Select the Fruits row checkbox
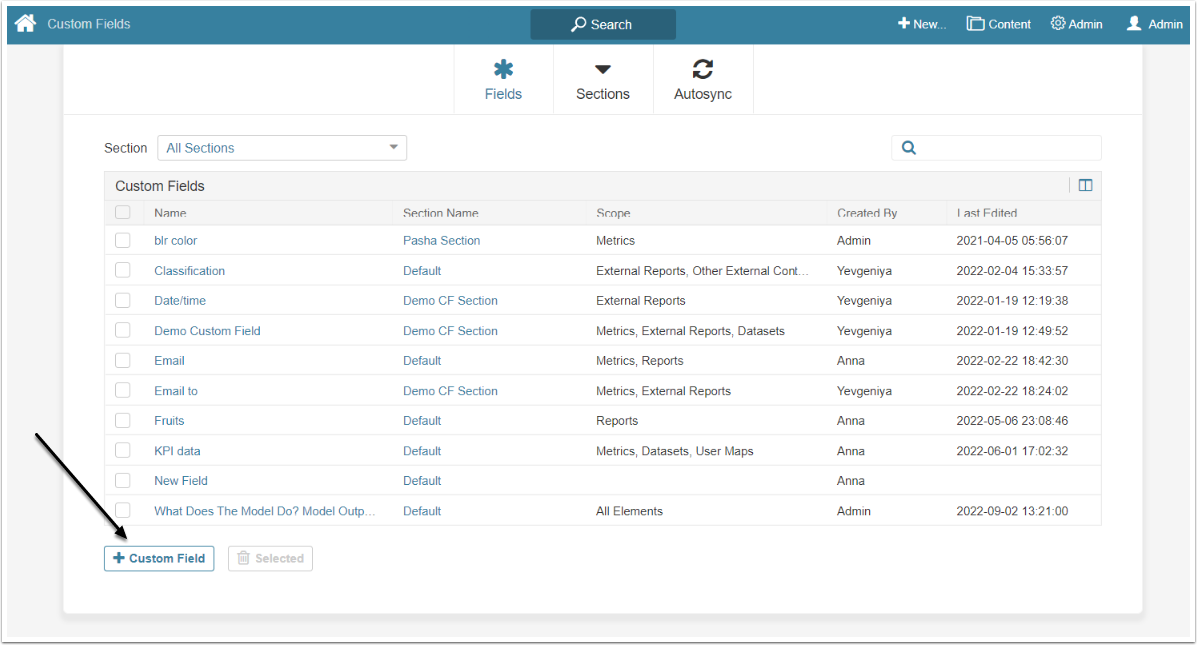This screenshot has width=1197, height=645. [x=122, y=420]
